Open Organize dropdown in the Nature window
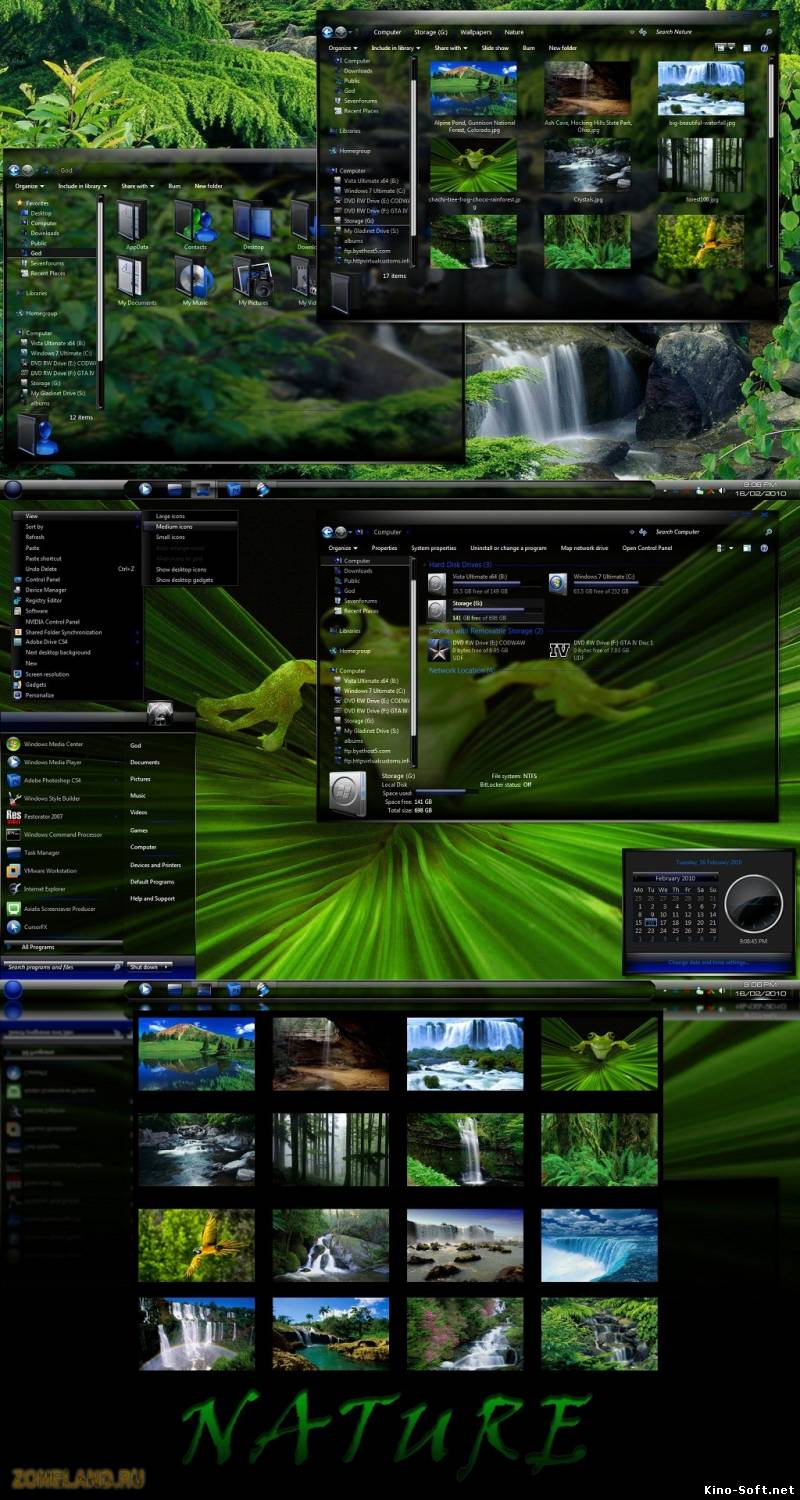The width and height of the screenshot is (800, 1500). (343, 48)
